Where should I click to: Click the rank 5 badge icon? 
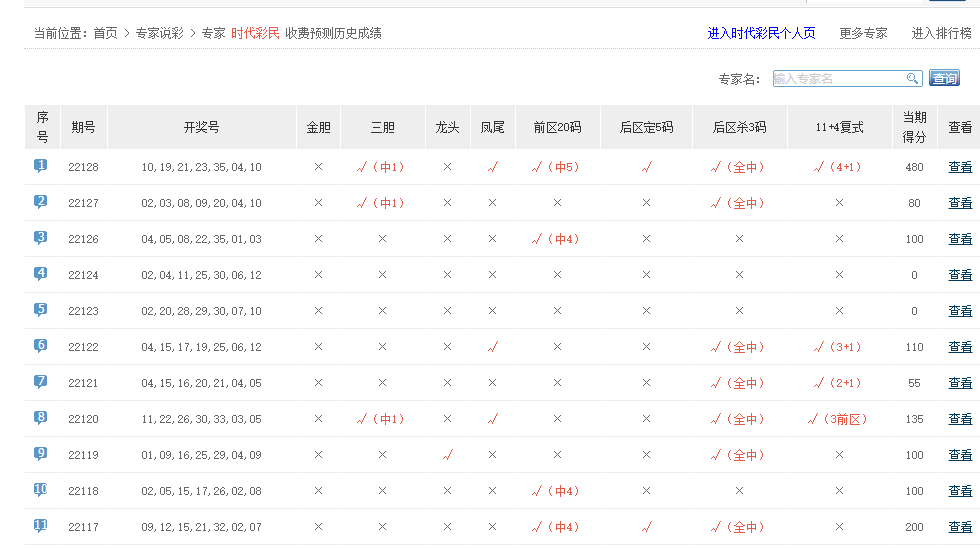click(41, 310)
